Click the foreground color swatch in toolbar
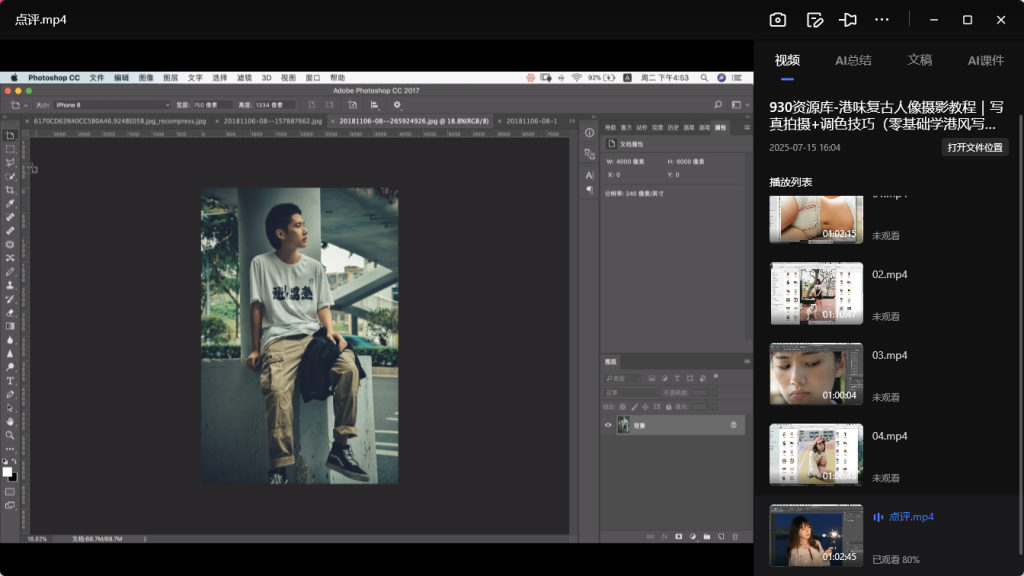 (x=7, y=471)
